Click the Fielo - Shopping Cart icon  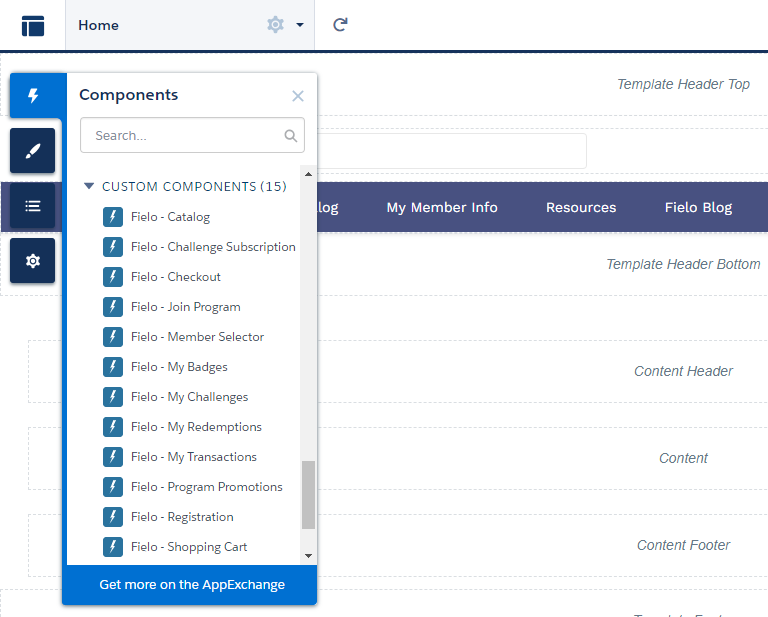[113, 547]
